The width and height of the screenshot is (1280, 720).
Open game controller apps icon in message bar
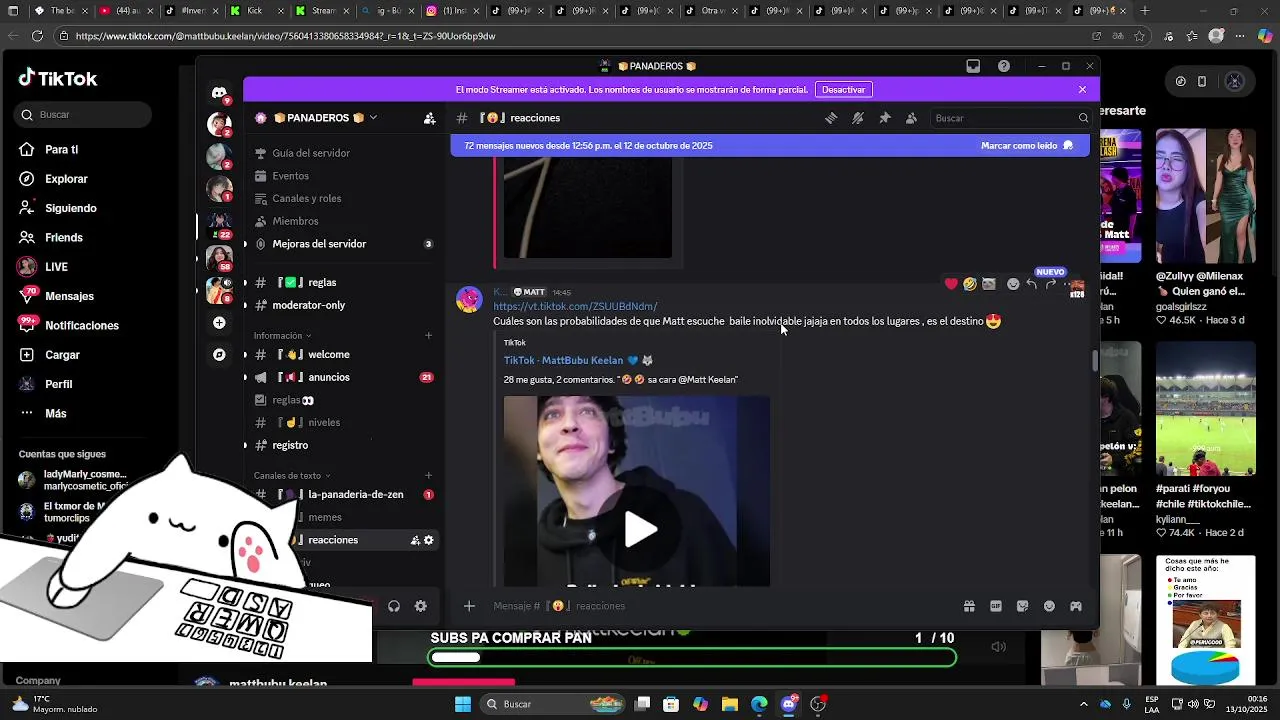[x=1076, y=606]
